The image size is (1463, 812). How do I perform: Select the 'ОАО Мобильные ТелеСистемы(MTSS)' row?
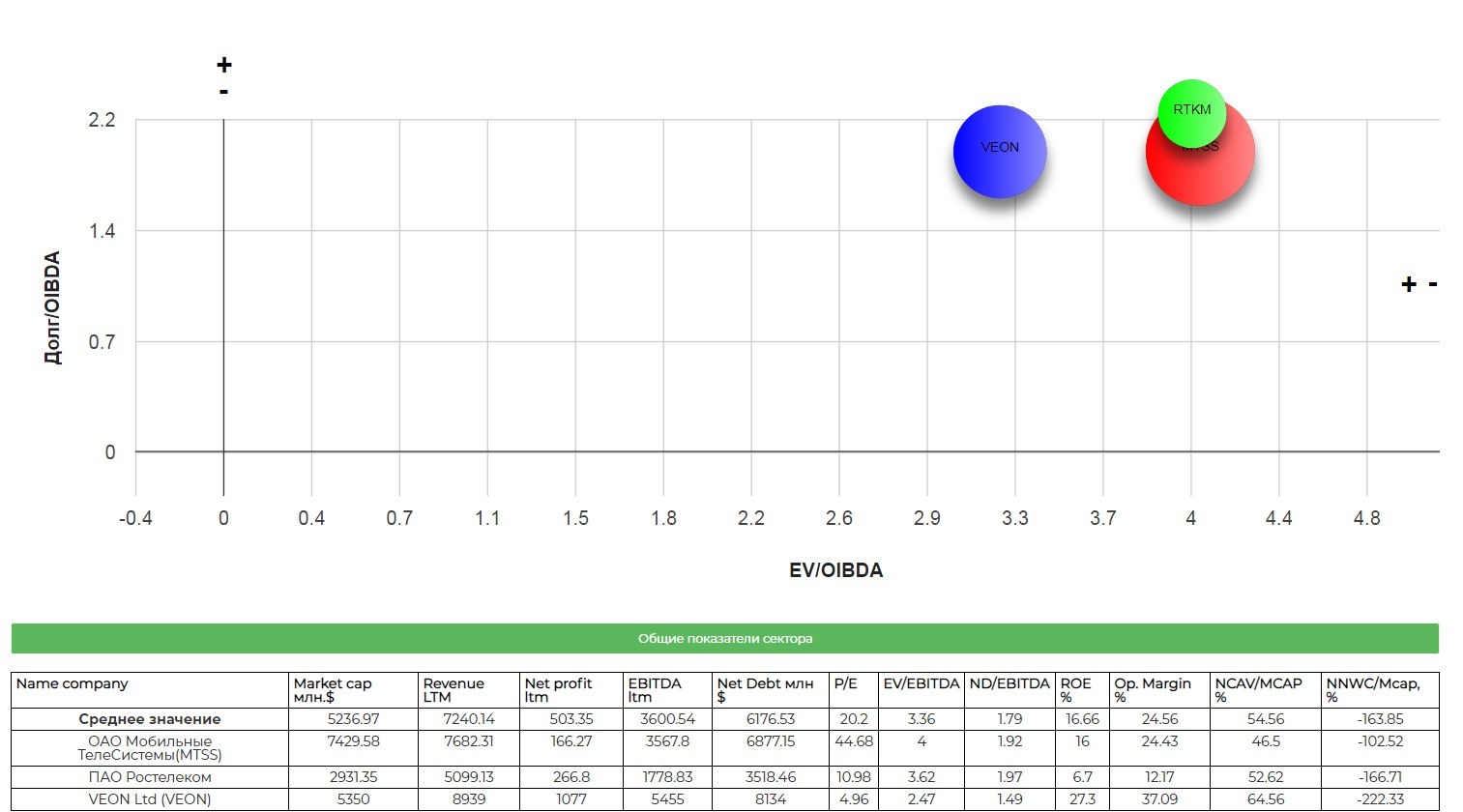point(725,748)
